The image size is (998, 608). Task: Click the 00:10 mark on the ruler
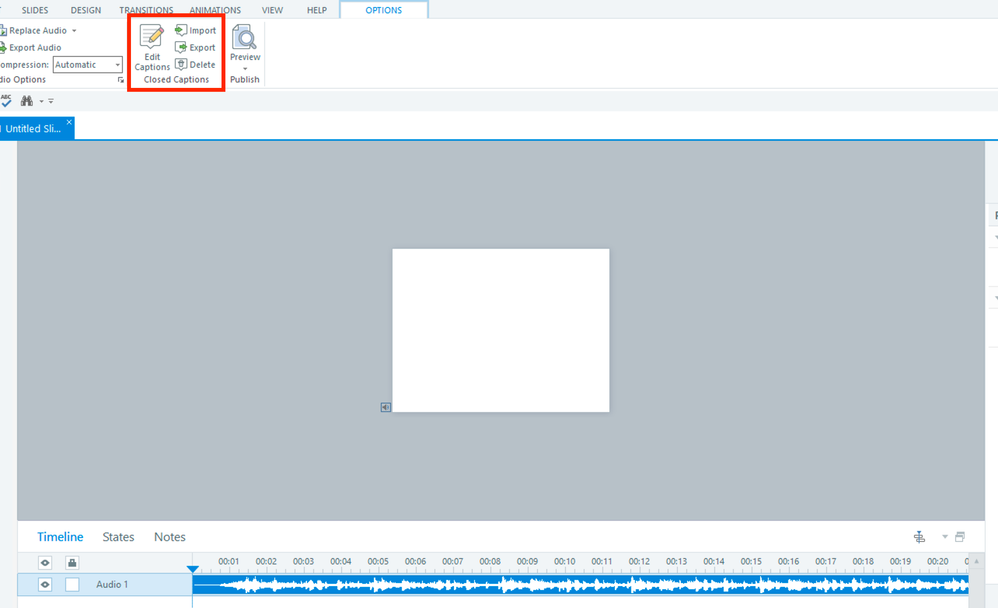565,562
